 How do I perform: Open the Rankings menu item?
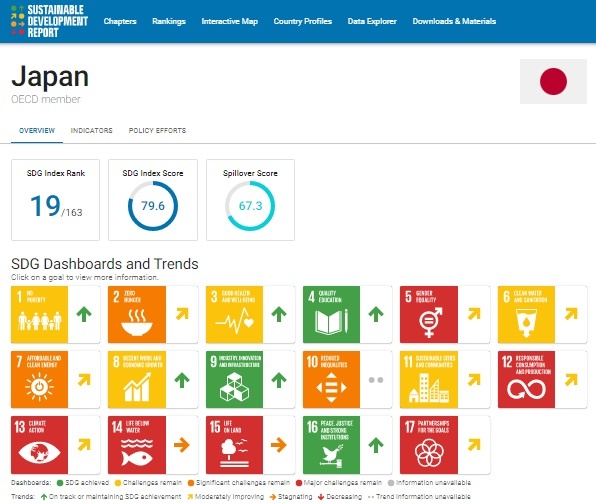coord(169,21)
